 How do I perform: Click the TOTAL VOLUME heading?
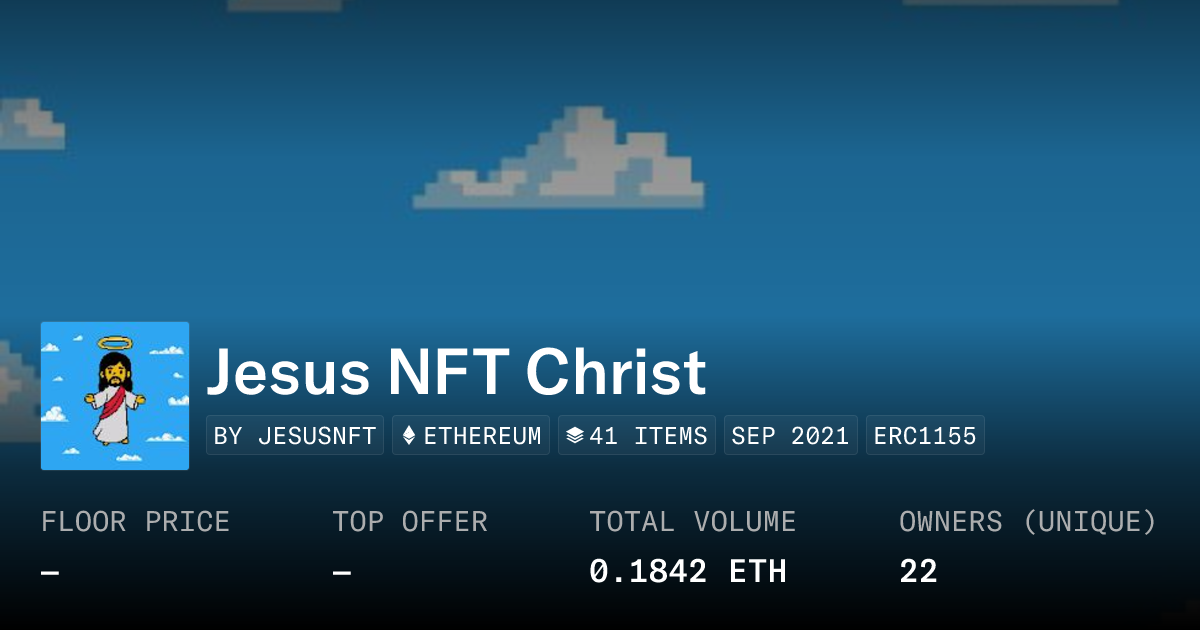pyautogui.click(x=692, y=522)
